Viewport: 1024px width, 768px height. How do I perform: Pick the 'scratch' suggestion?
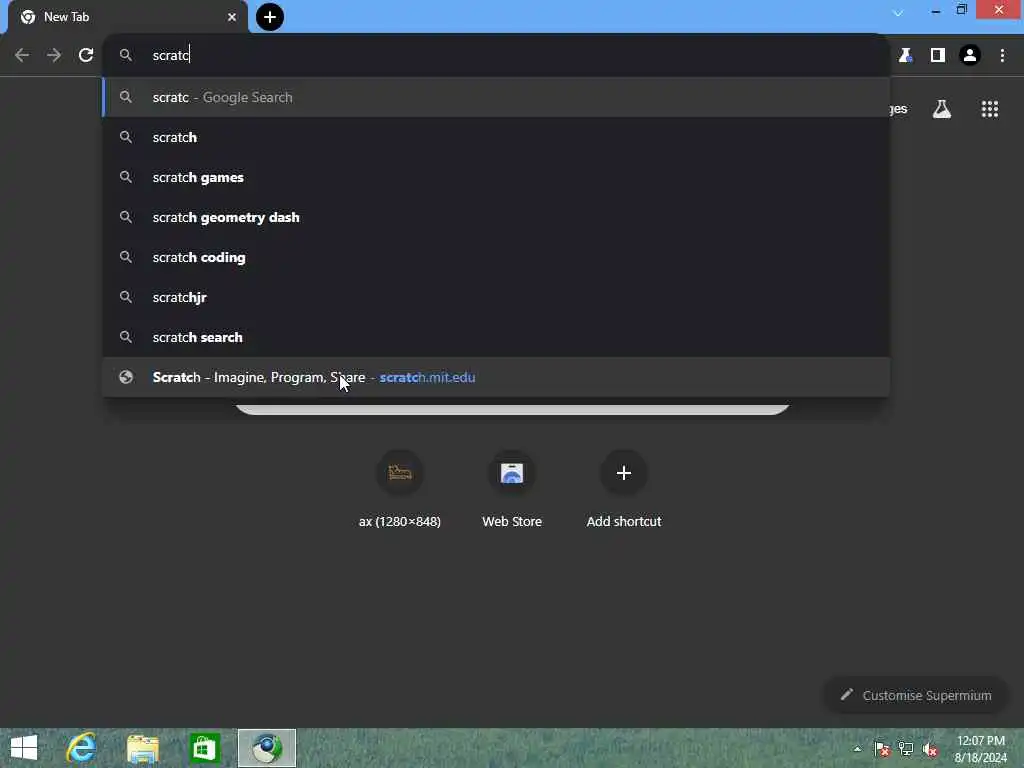496,137
